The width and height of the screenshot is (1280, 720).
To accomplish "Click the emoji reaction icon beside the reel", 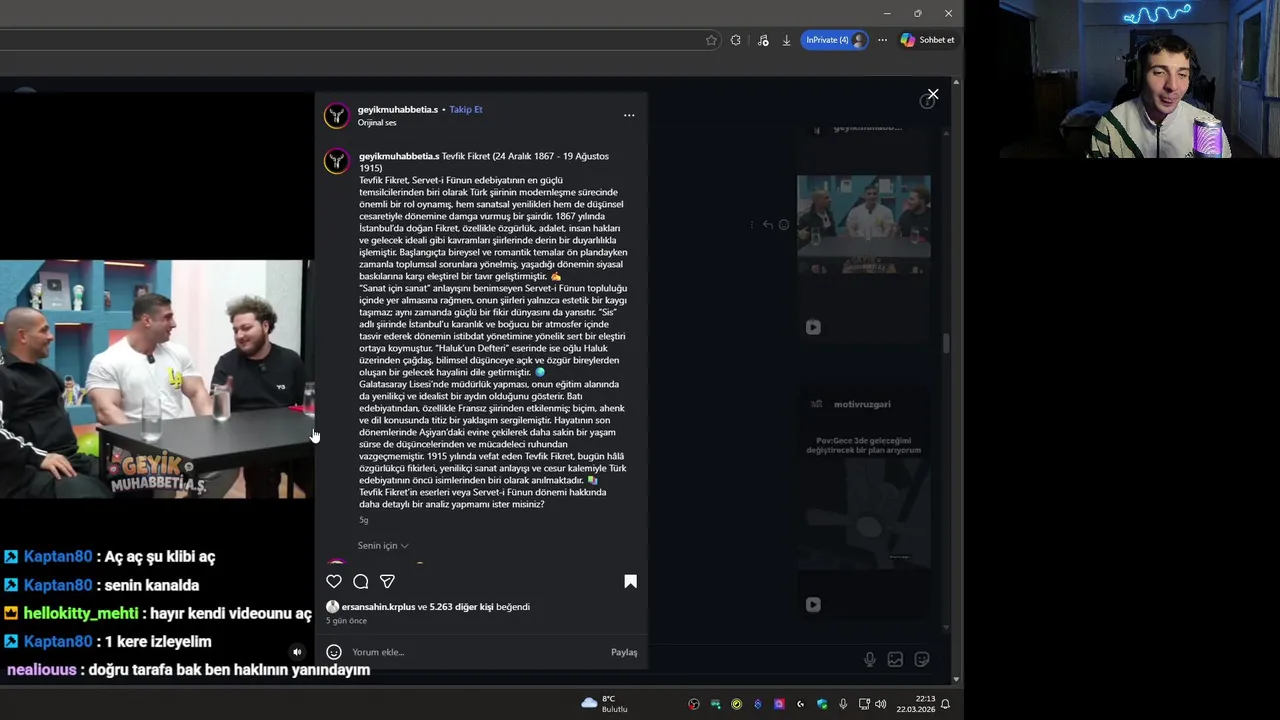I will [784, 225].
